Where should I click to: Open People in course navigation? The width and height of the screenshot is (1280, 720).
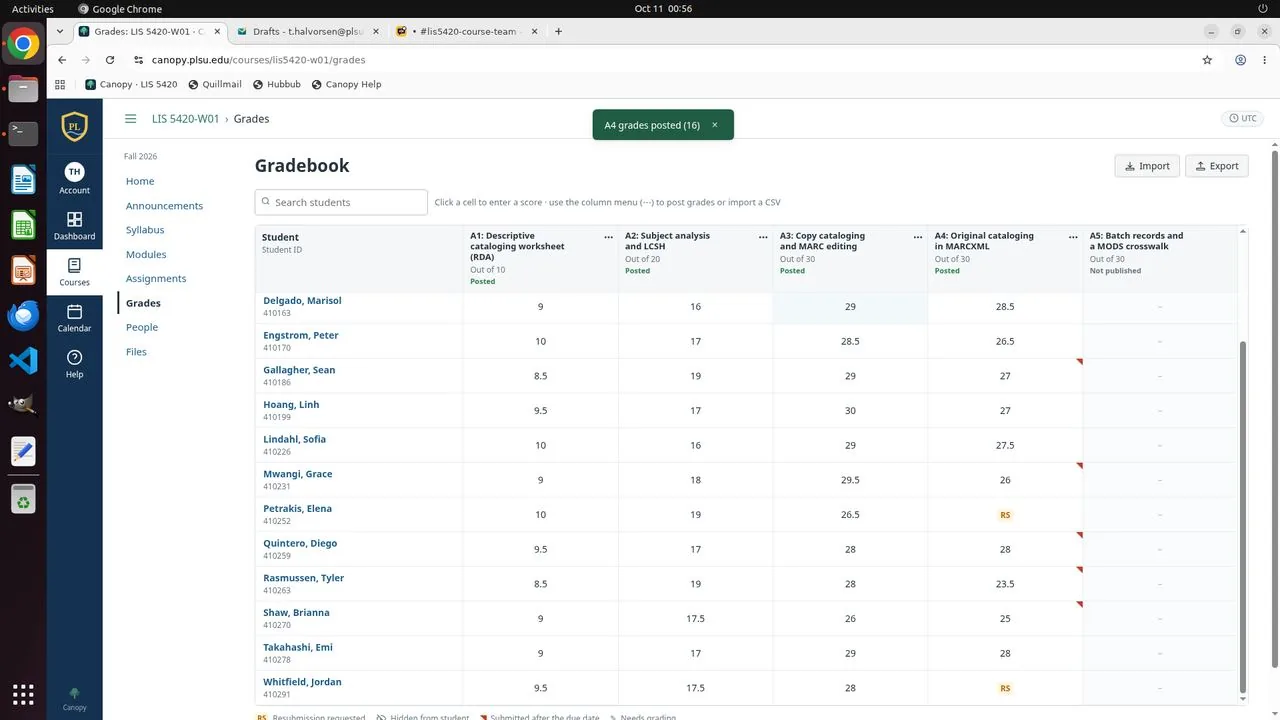pyautogui.click(x=142, y=327)
